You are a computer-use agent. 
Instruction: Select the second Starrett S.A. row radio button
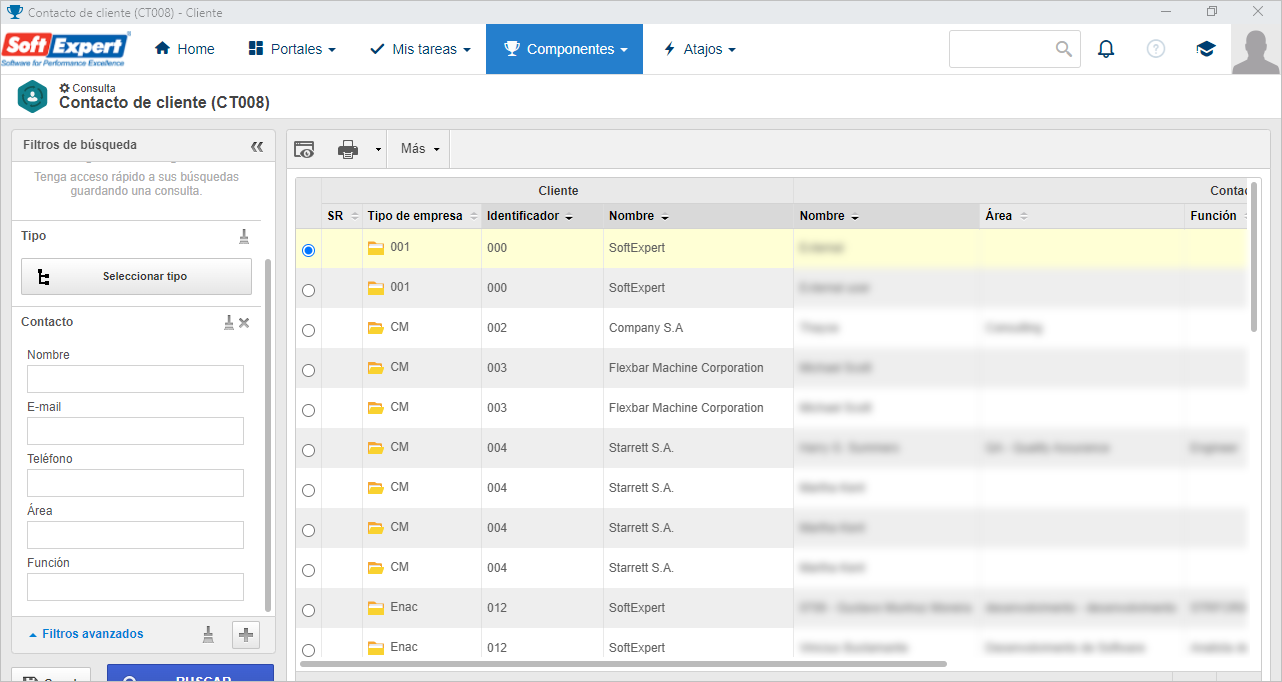click(x=308, y=490)
